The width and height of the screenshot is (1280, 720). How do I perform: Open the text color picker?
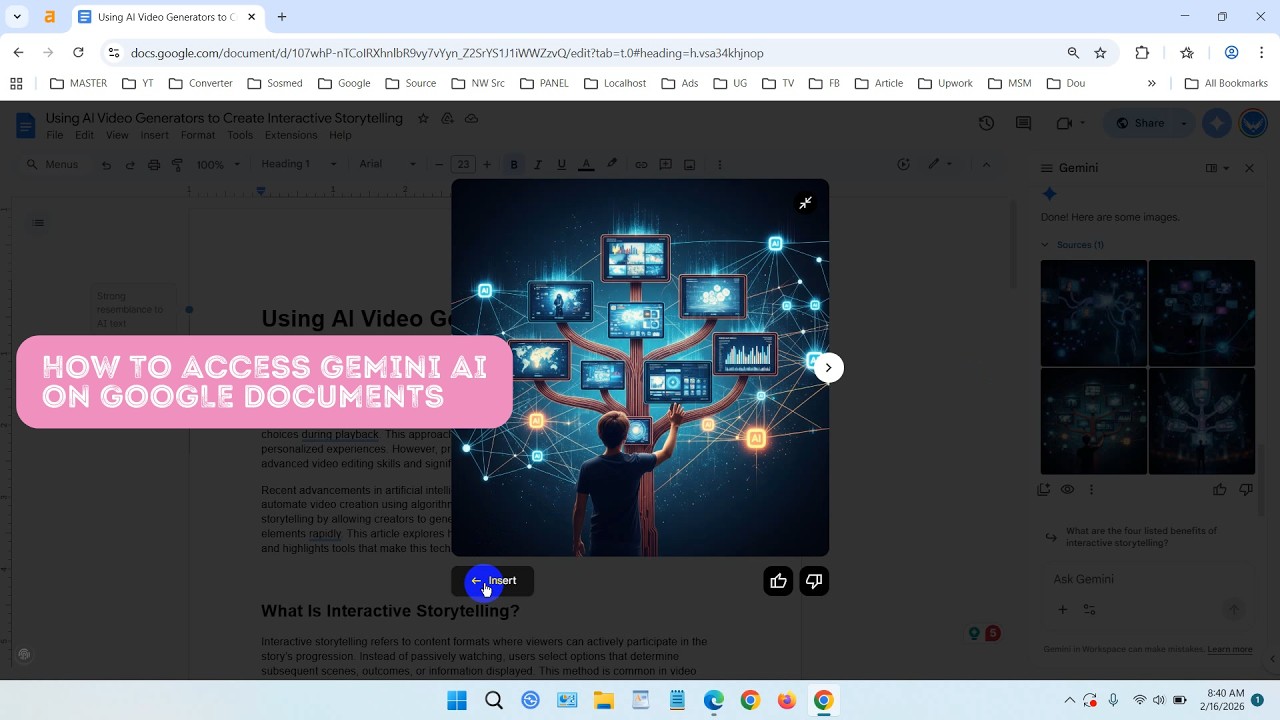(587, 165)
